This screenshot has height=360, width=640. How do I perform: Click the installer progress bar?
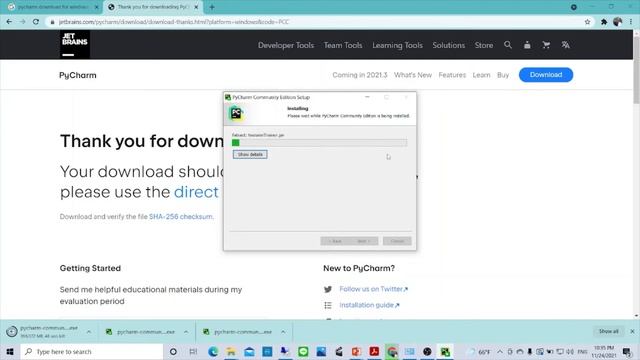319,142
